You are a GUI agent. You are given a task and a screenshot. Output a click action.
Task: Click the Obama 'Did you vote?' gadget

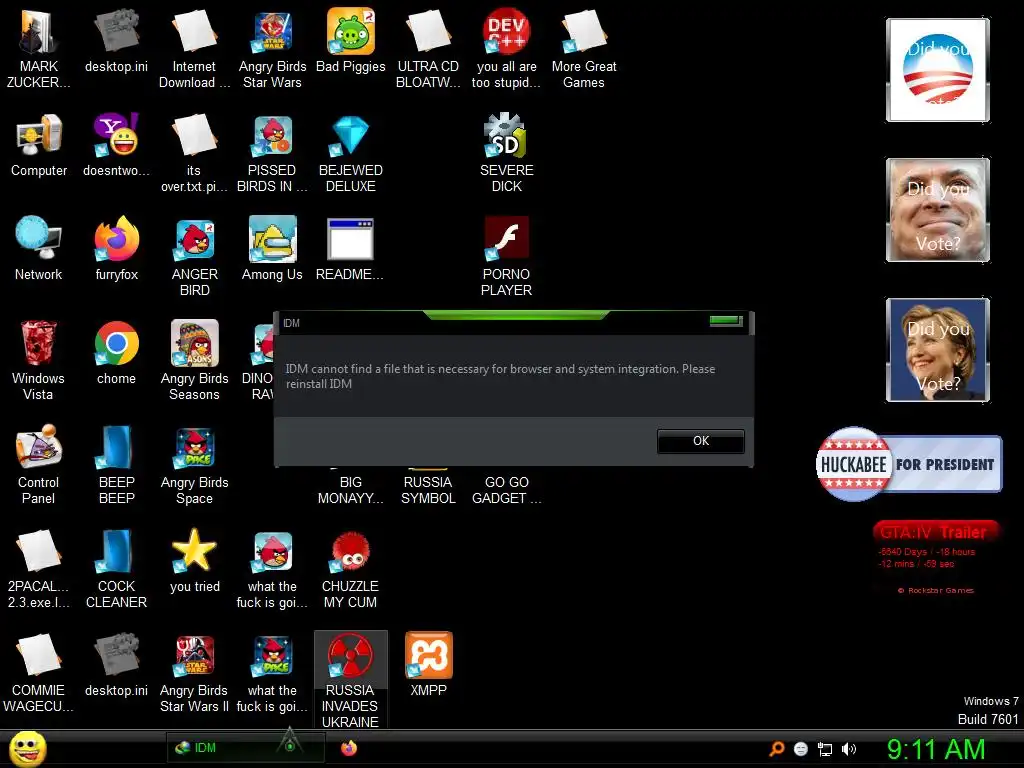(938, 70)
